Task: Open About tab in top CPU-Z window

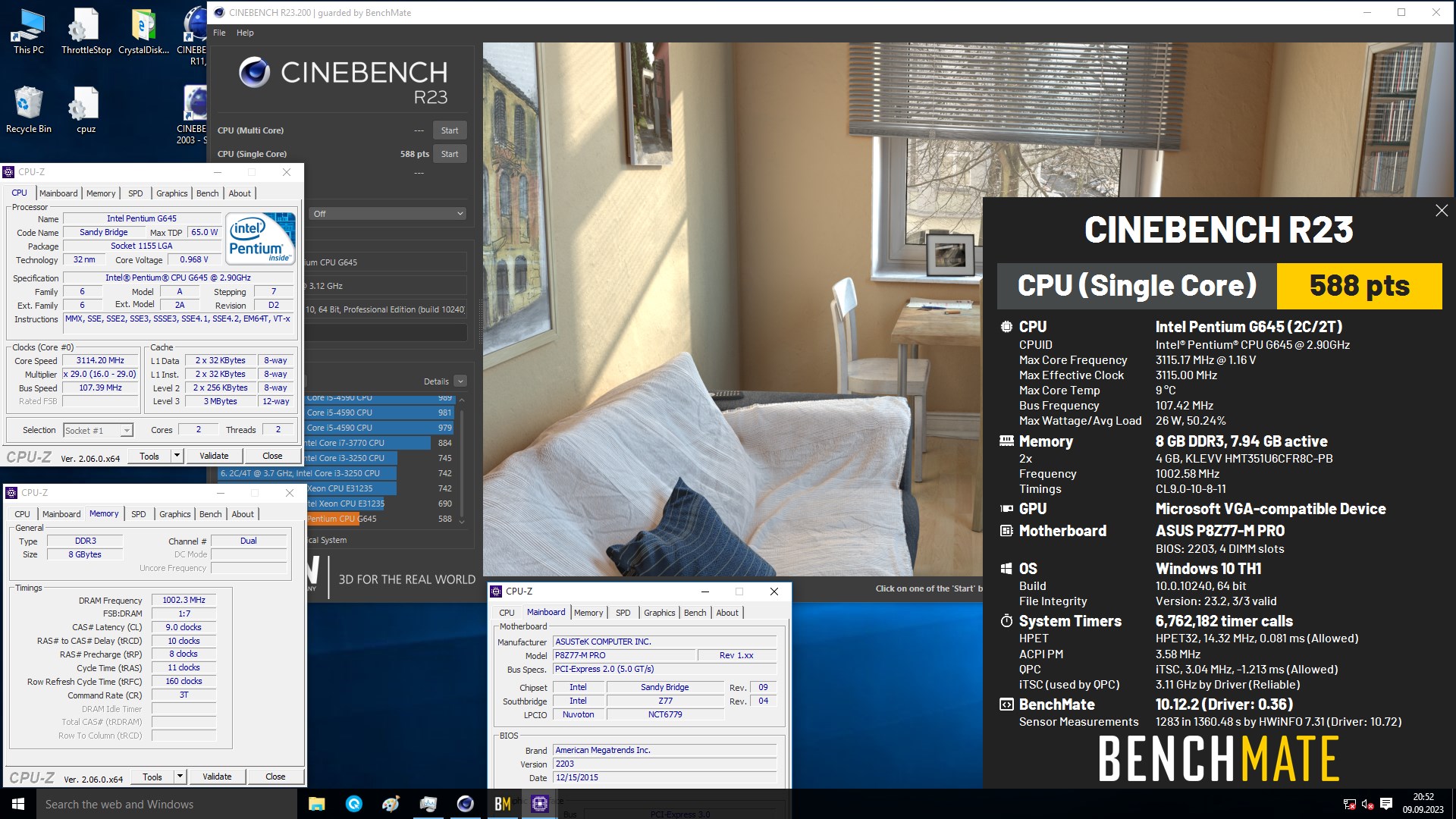Action: [x=240, y=193]
